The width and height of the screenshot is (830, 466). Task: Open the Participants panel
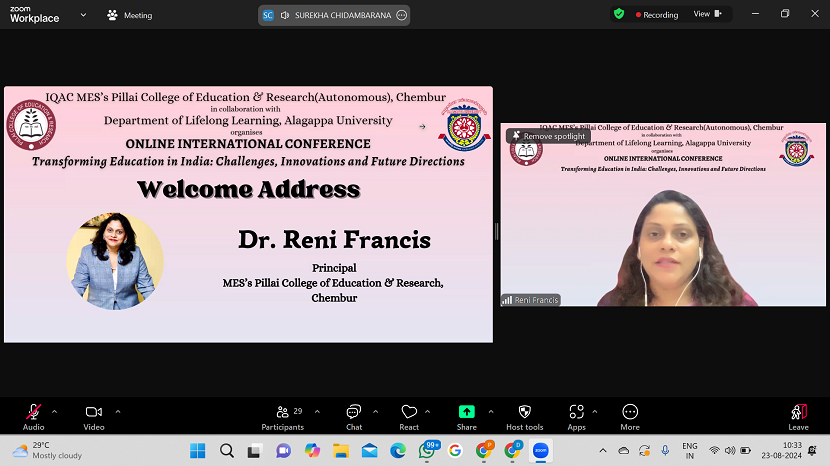click(x=283, y=417)
